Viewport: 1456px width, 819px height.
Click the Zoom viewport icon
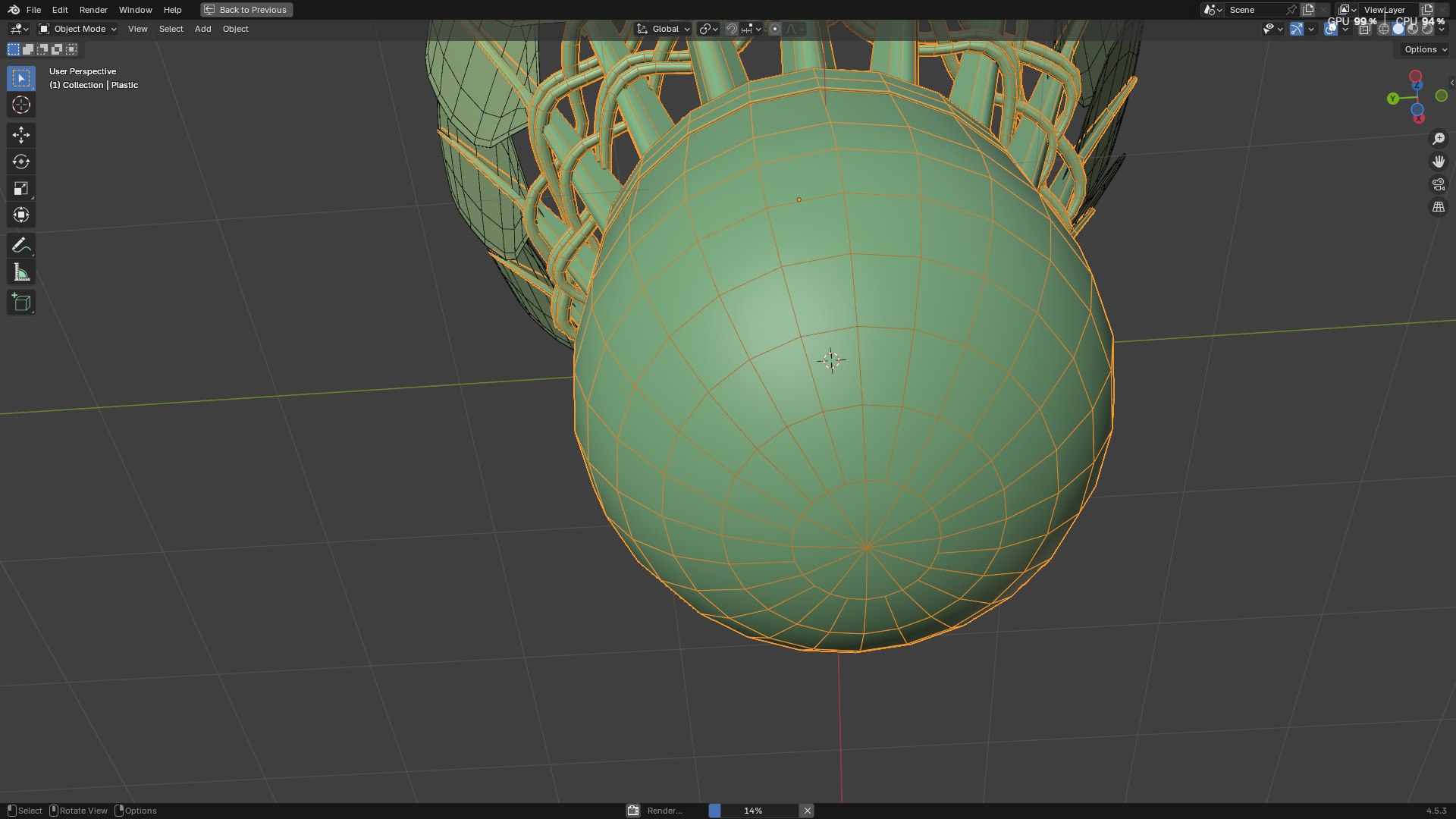coord(1439,139)
